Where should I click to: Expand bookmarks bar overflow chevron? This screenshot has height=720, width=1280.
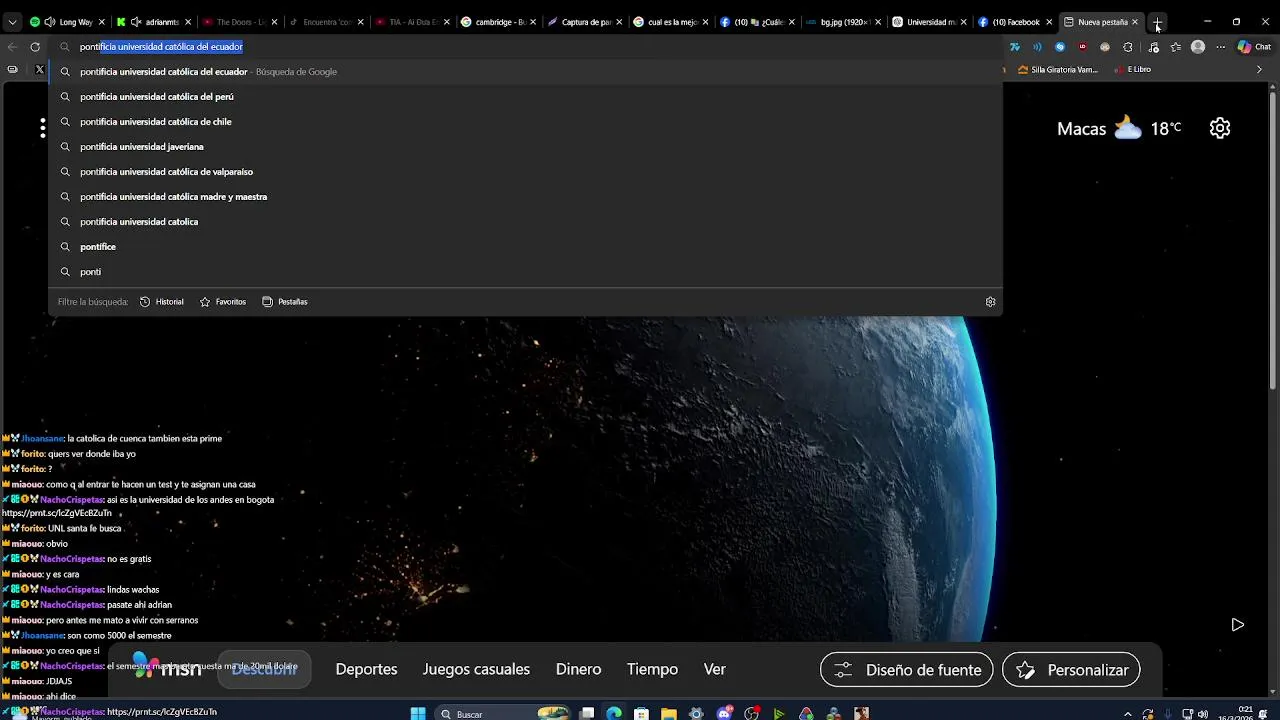[1259, 70]
